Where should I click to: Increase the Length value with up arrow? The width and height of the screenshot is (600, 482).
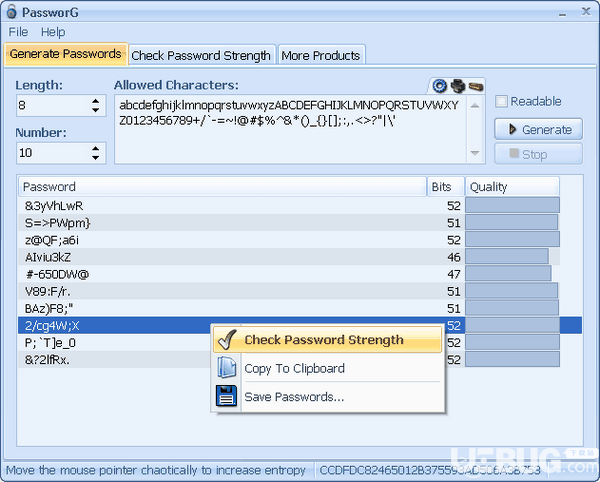coord(96,101)
